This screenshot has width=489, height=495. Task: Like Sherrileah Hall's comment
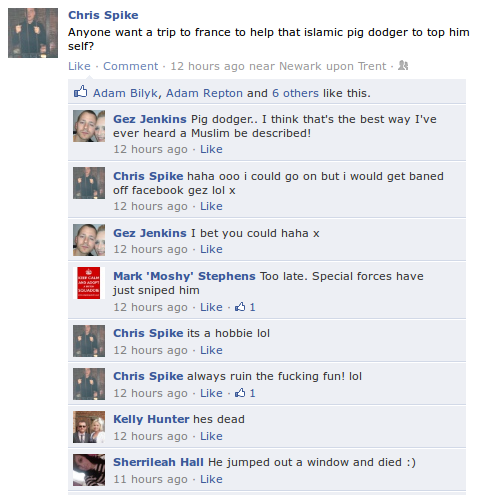point(211,479)
